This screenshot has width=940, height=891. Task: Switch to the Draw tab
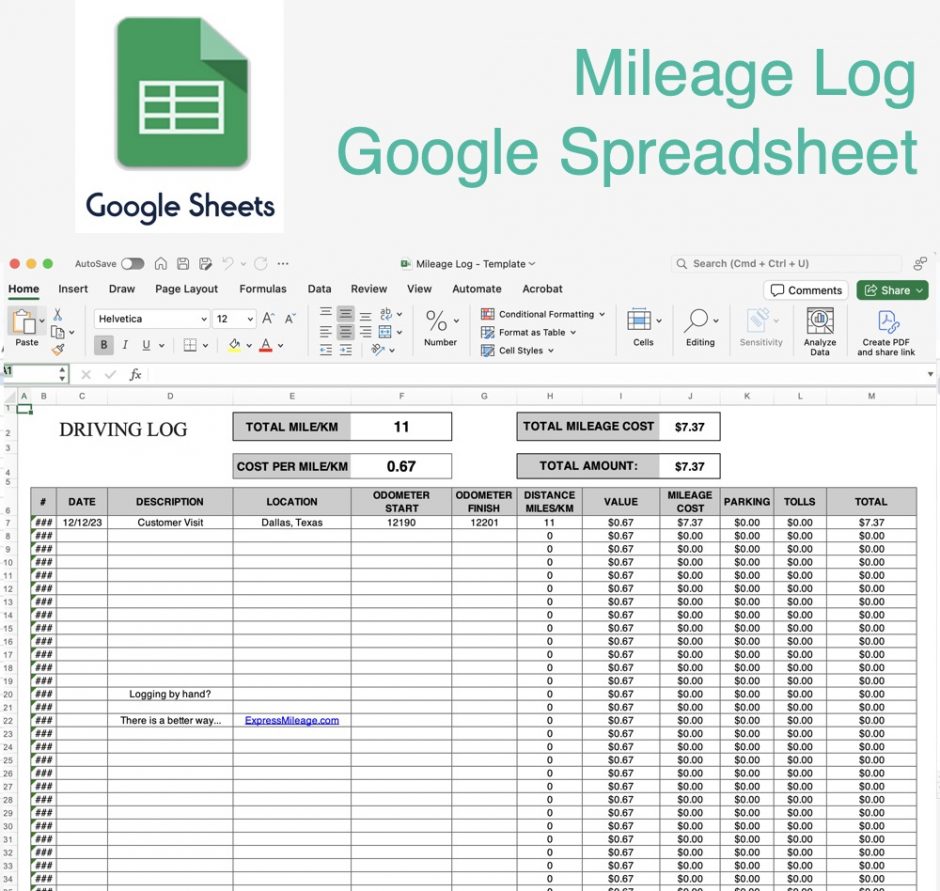tap(122, 289)
